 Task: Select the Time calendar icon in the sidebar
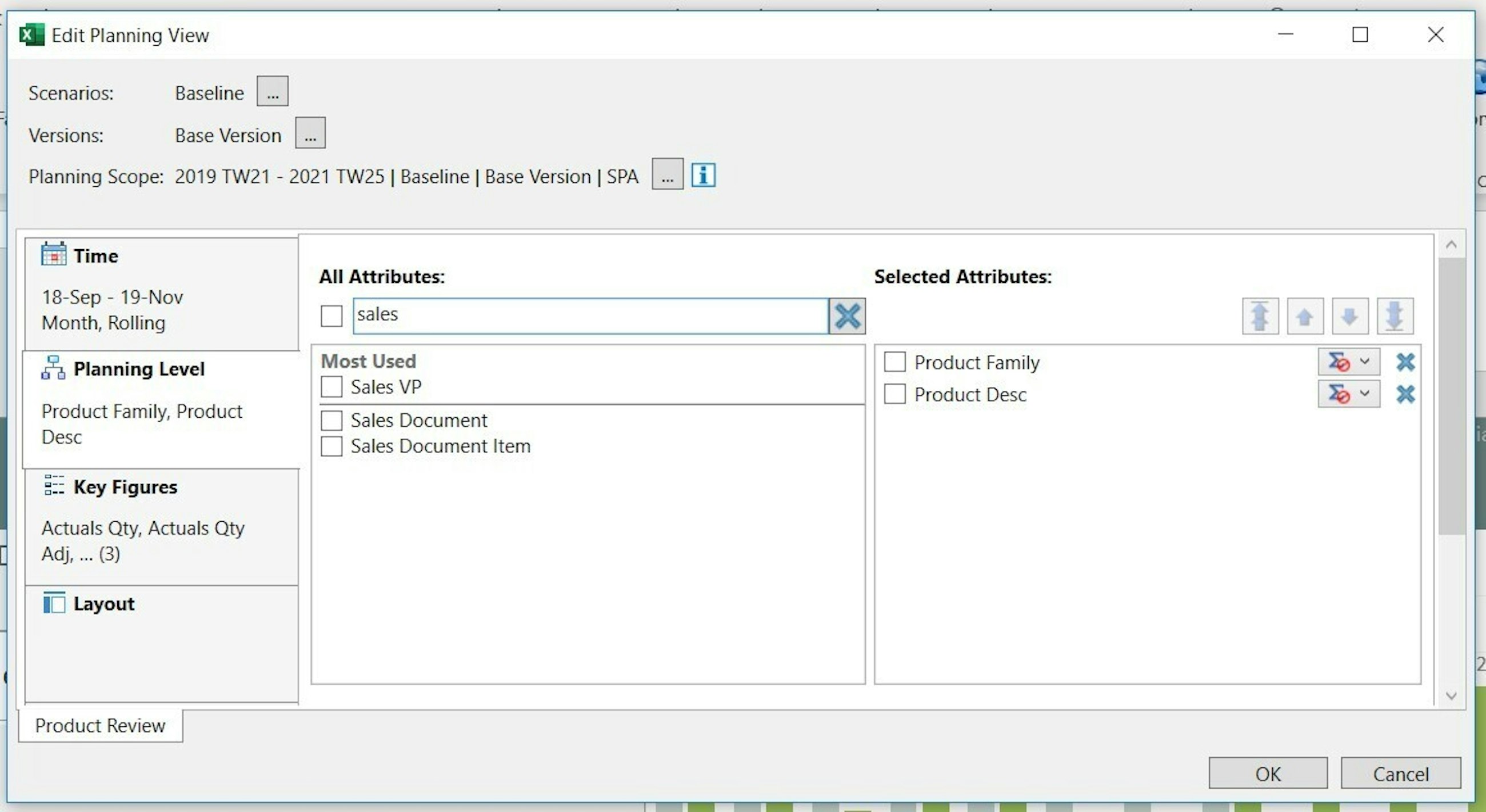[53, 254]
